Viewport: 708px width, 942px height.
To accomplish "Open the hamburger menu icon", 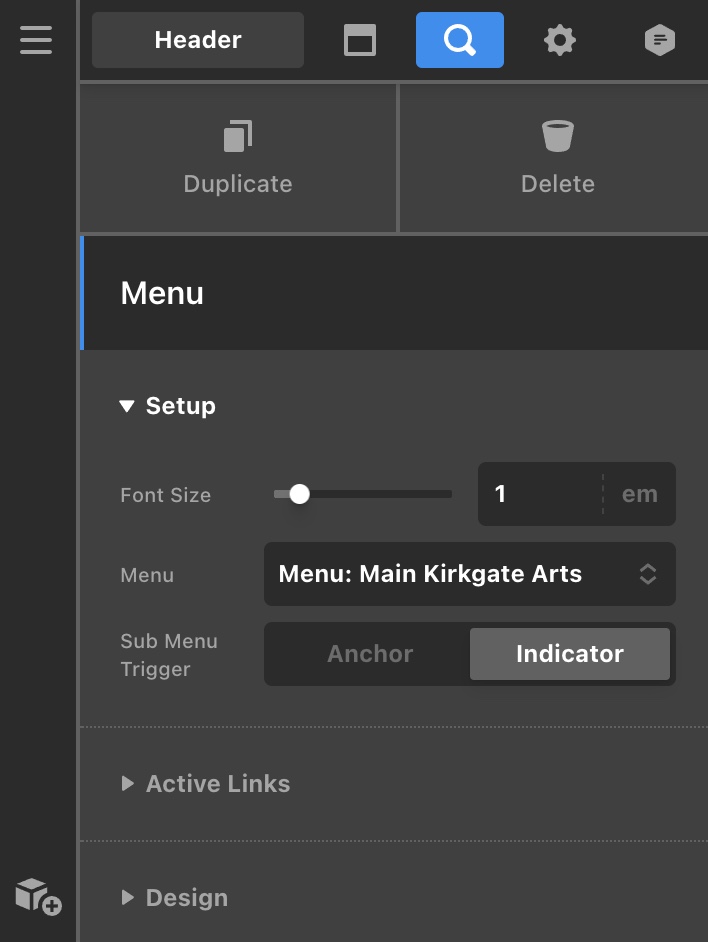I will [x=36, y=40].
